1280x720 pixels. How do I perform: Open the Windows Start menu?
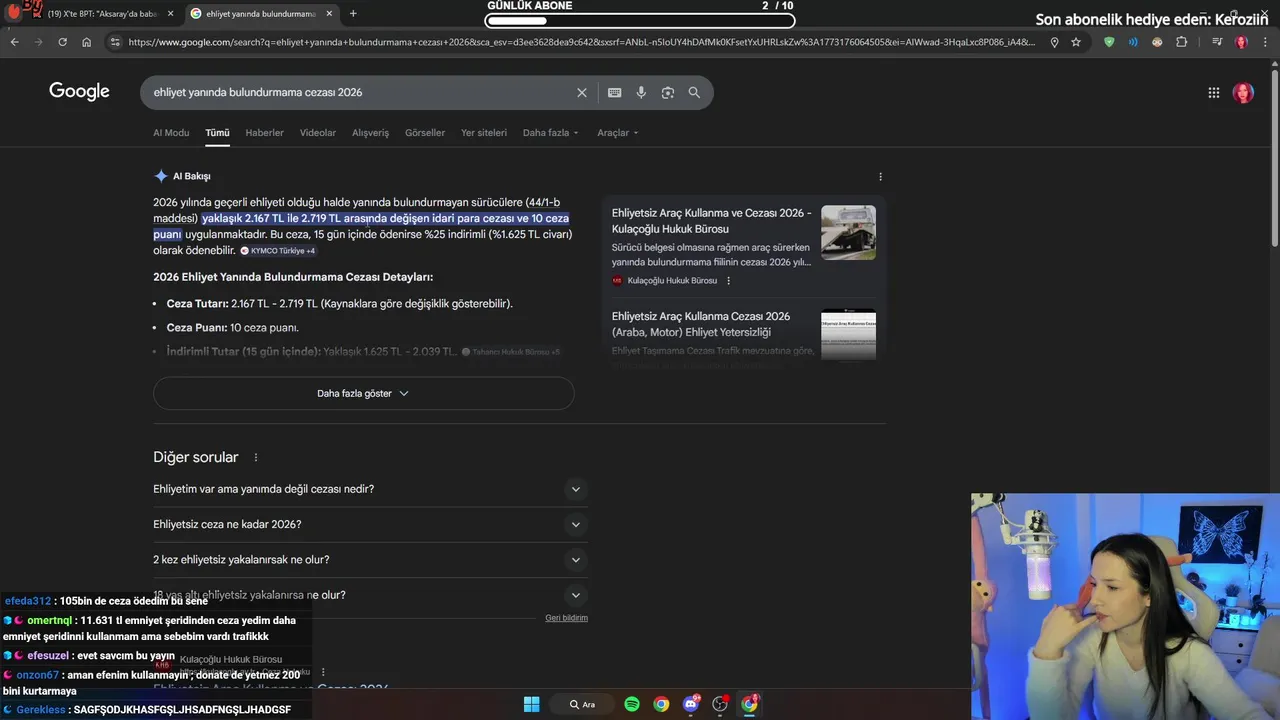[x=531, y=704]
